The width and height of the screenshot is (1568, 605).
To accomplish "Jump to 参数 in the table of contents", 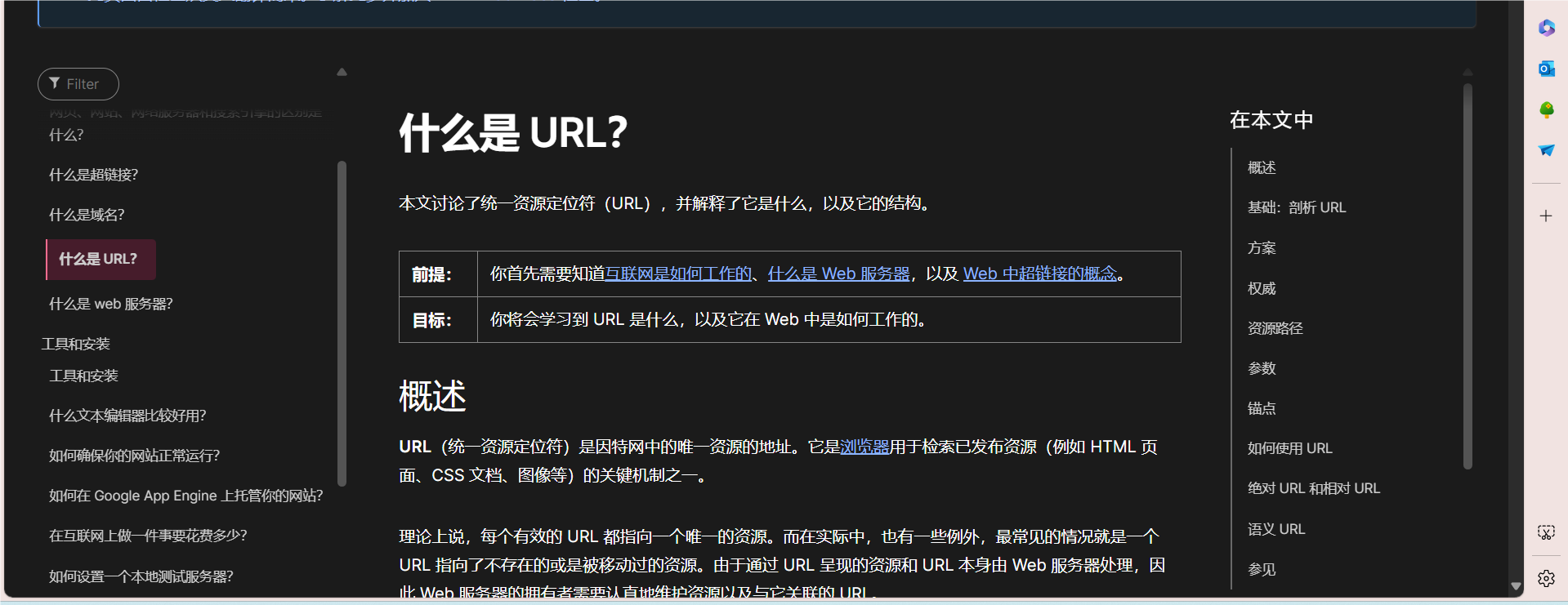I will [1262, 368].
